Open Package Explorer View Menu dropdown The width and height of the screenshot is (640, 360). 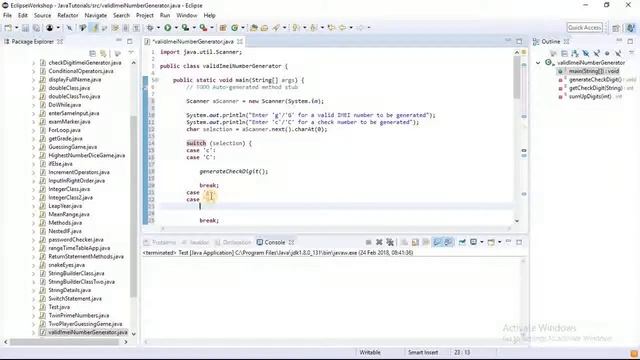pyautogui.click(x=131, y=53)
